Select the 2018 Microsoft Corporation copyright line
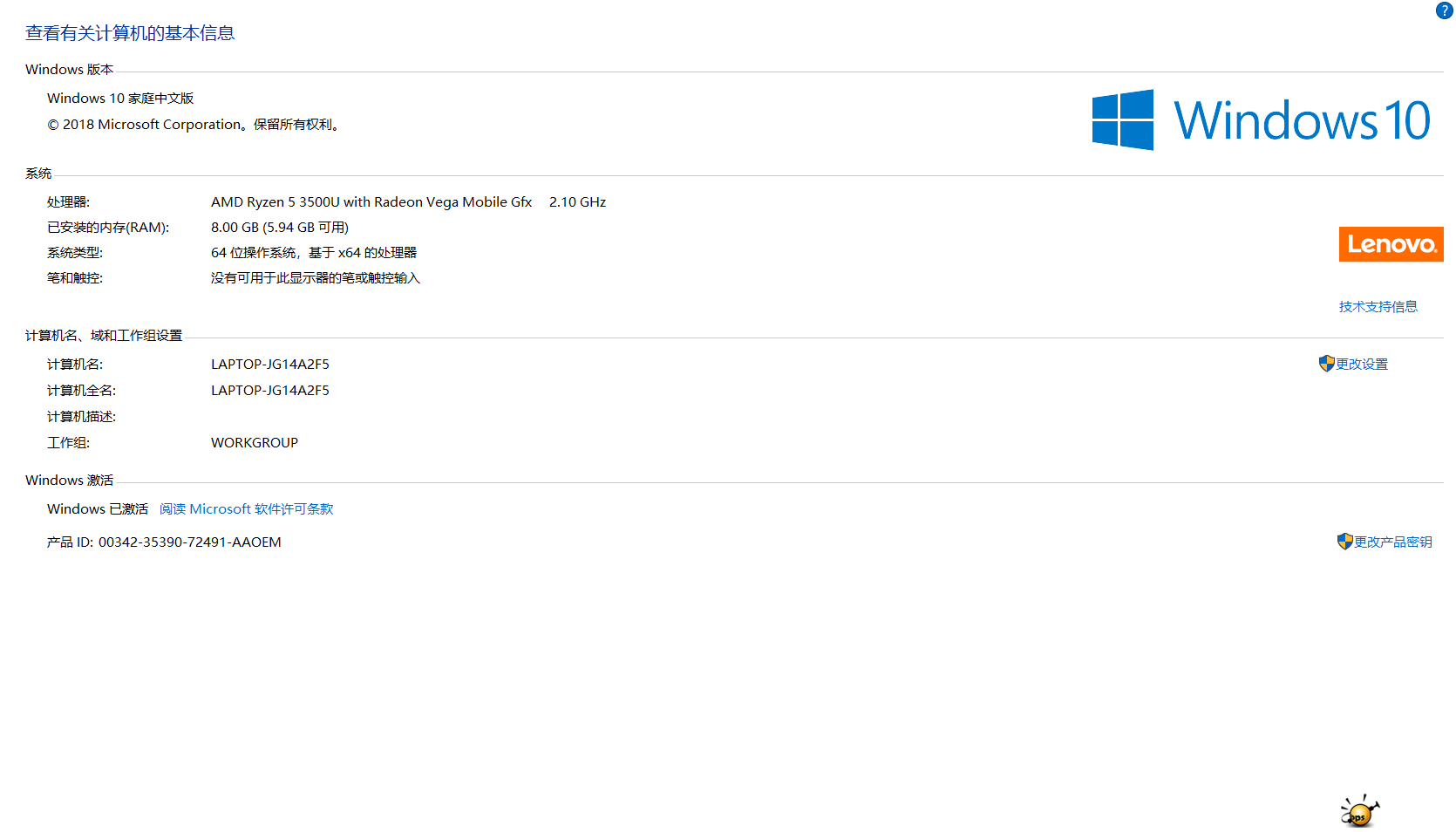The height and width of the screenshot is (832, 1456). pyautogui.click(x=193, y=124)
